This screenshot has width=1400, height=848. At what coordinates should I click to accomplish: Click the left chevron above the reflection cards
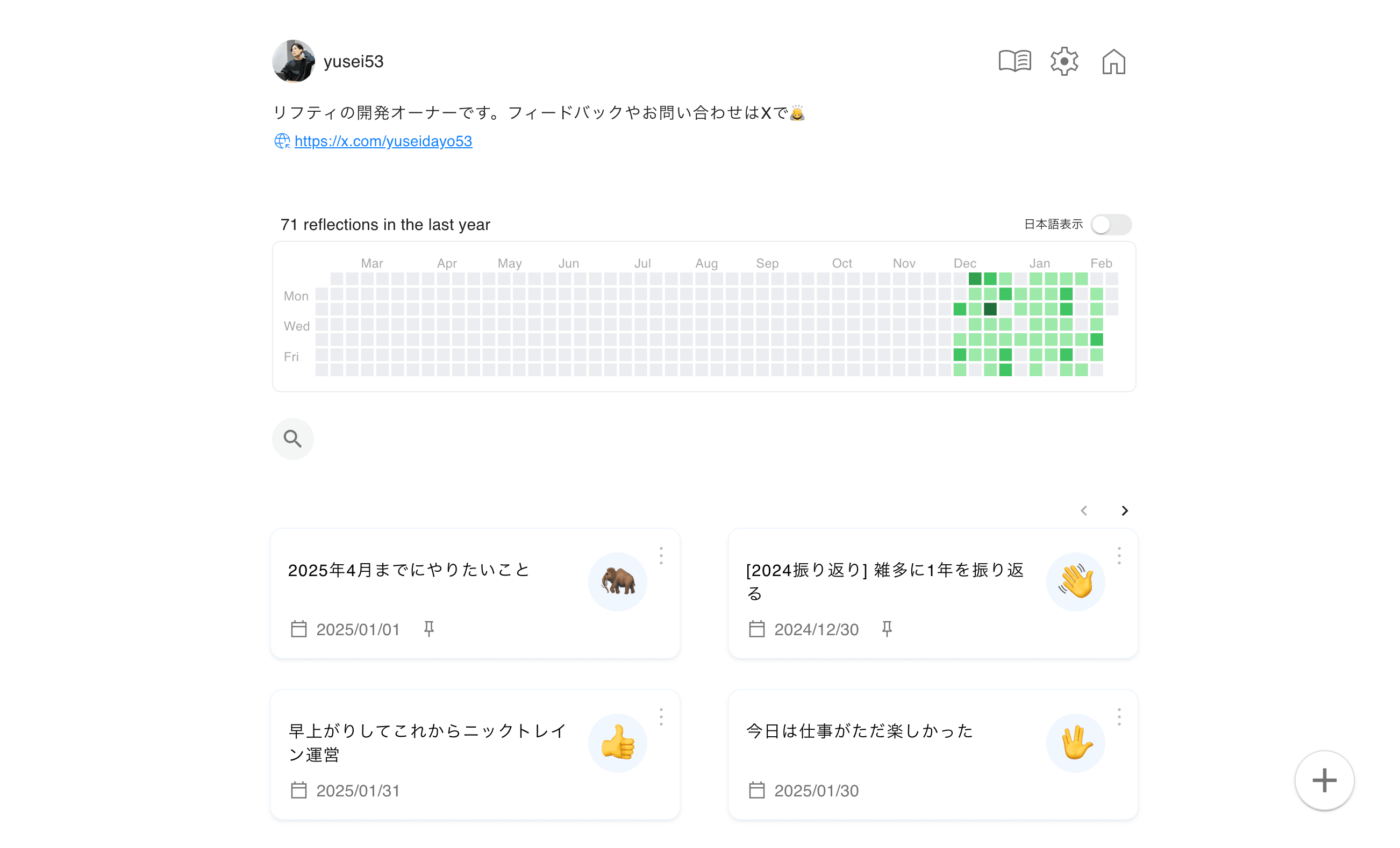click(1084, 511)
